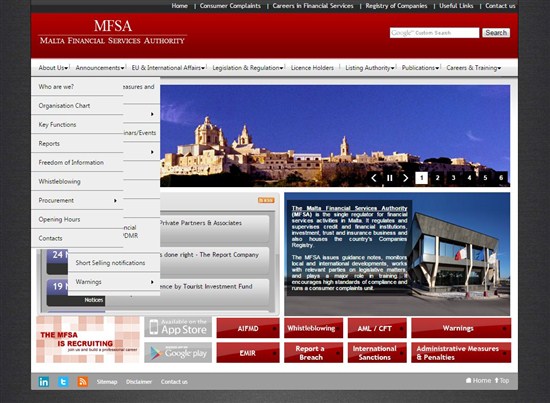Open Licence Holders in navigation bar
Viewport: 550px width, 403px height.
(312, 68)
